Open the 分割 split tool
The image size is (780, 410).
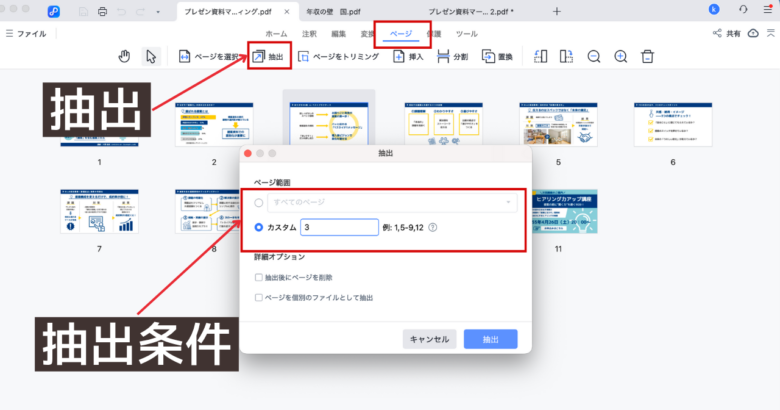point(452,57)
